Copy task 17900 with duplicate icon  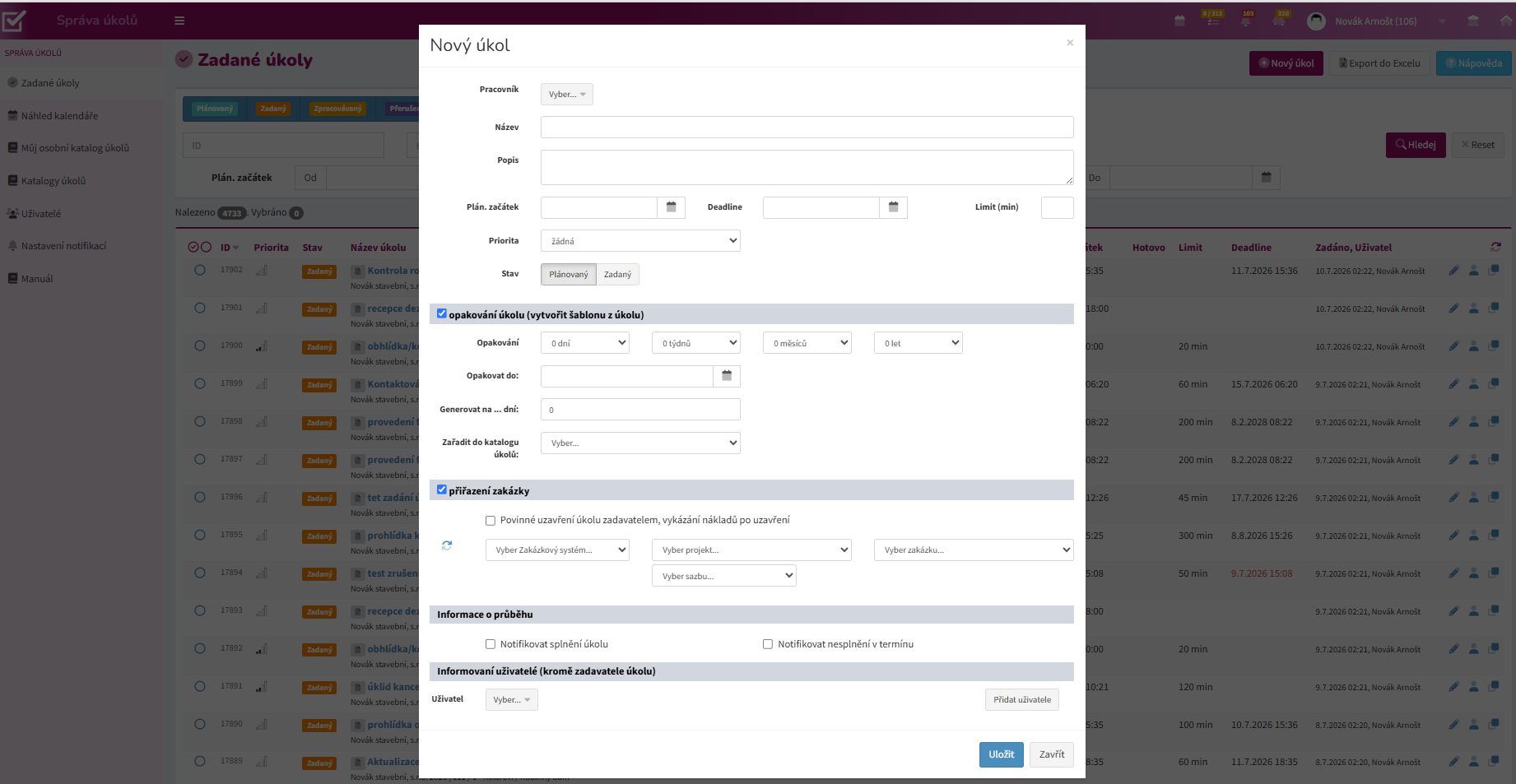(1494, 346)
